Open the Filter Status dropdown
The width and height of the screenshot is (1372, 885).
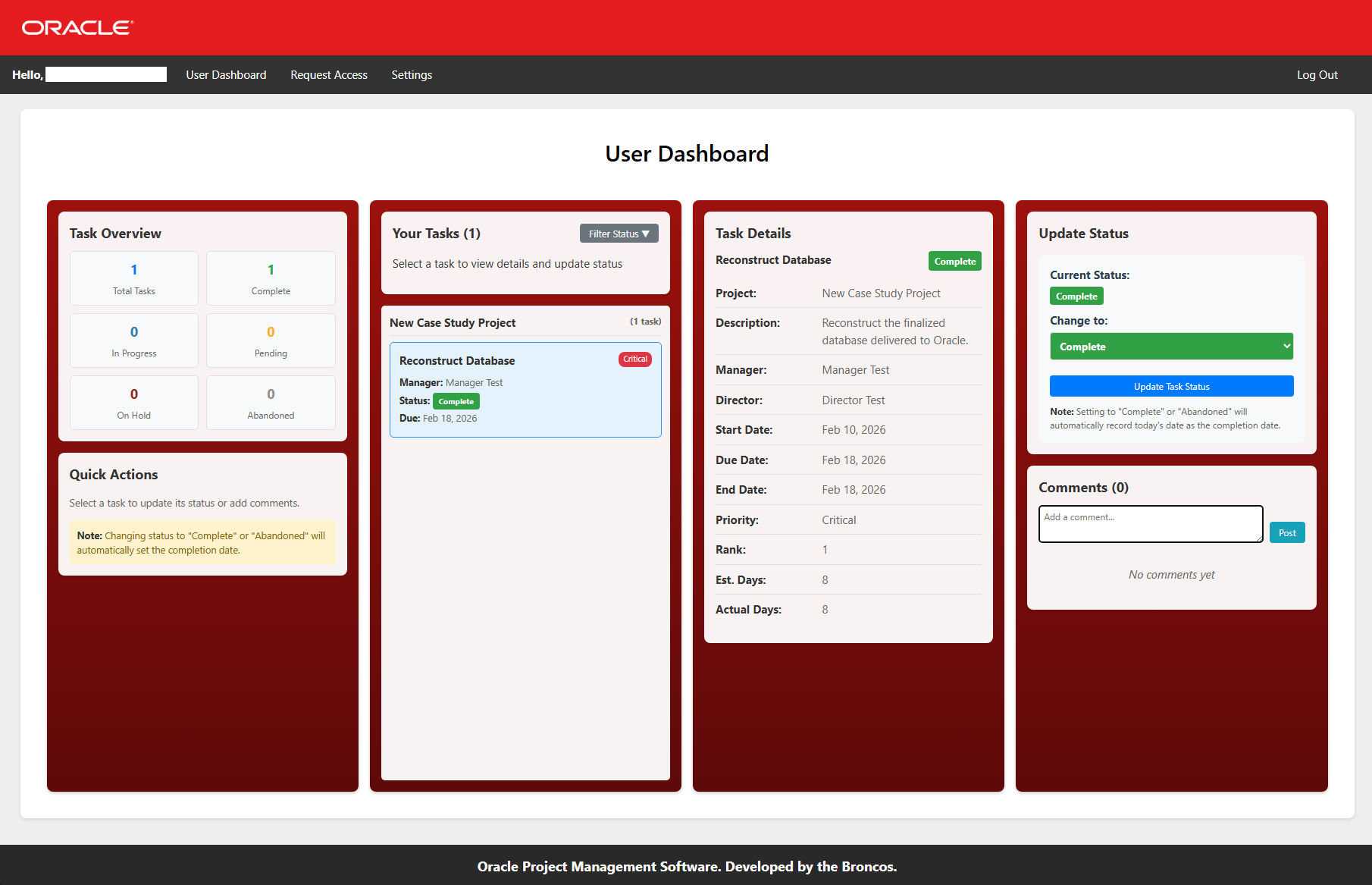[619, 234]
